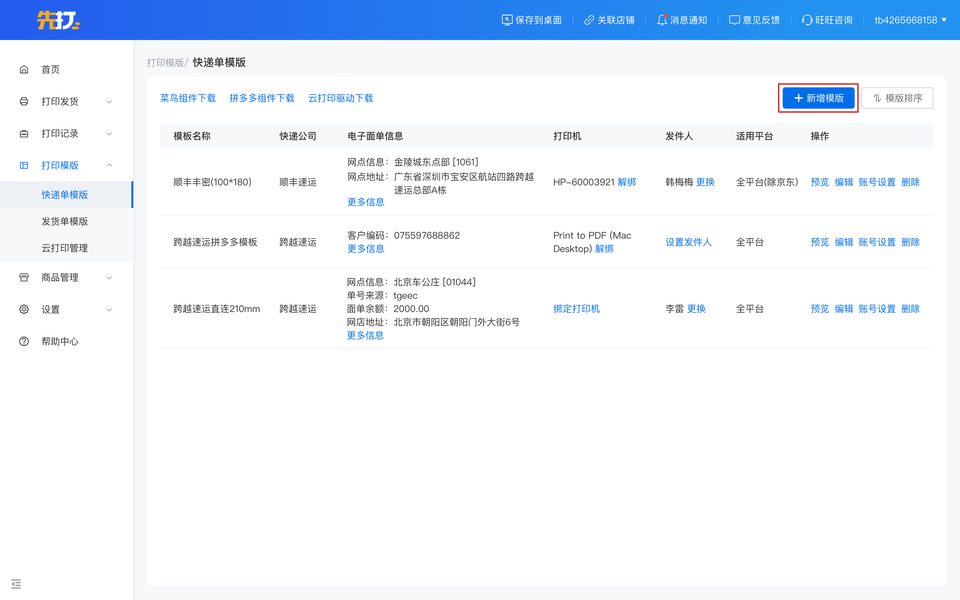Click the printer icon beside 打印发货

pyautogui.click(x=24, y=101)
